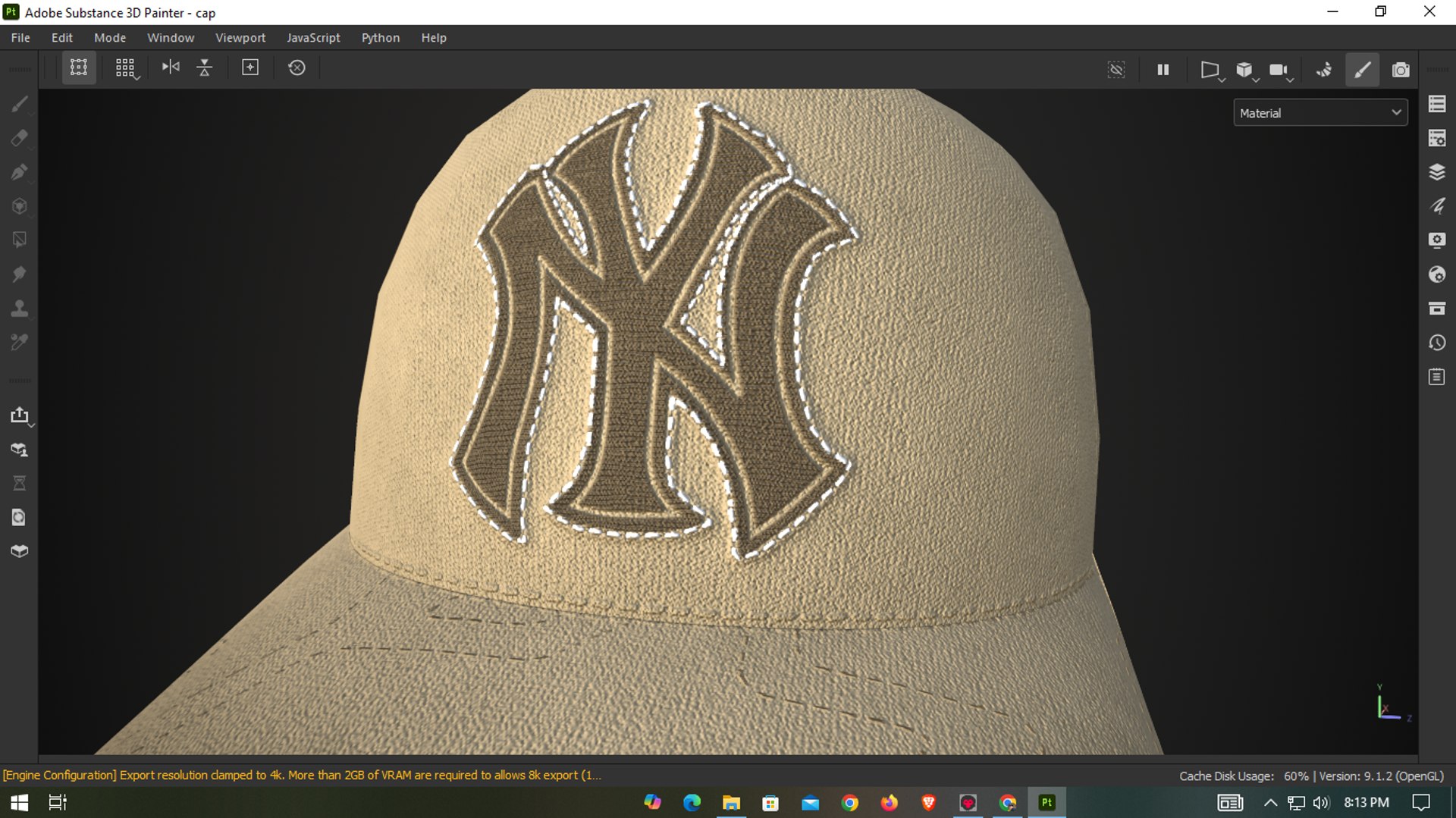Open the Display Settings panel icon

[x=1437, y=240]
